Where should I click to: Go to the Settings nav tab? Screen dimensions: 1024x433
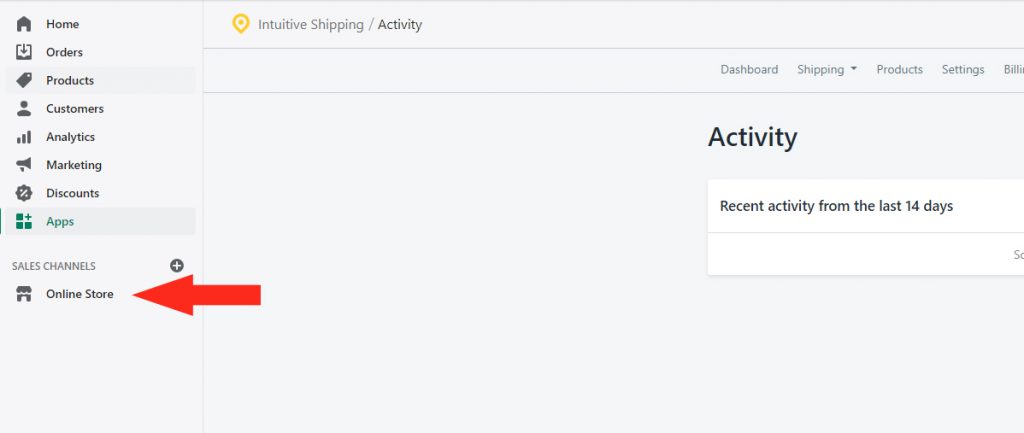pos(963,69)
